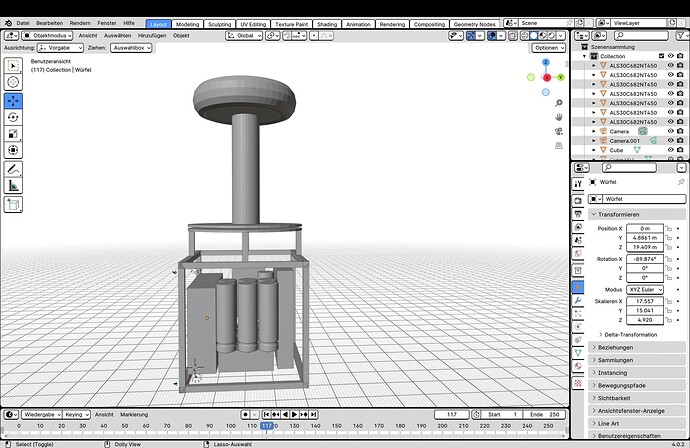
Task: Expand the Delta-Transformation section
Action: (628, 334)
